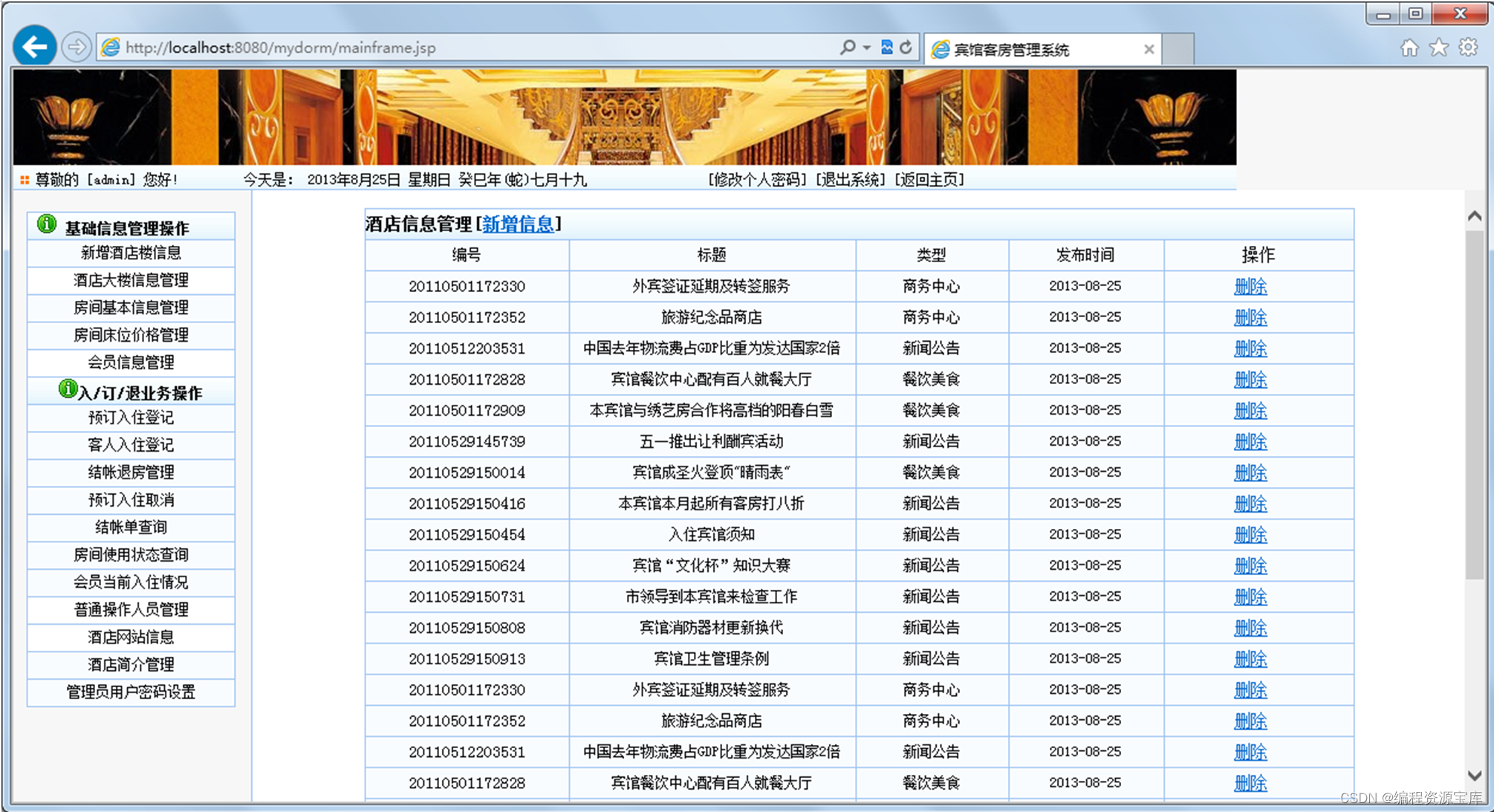Click the compatibility view icon
The width and height of the screenshot is (1494, 812).
point(887,48)
